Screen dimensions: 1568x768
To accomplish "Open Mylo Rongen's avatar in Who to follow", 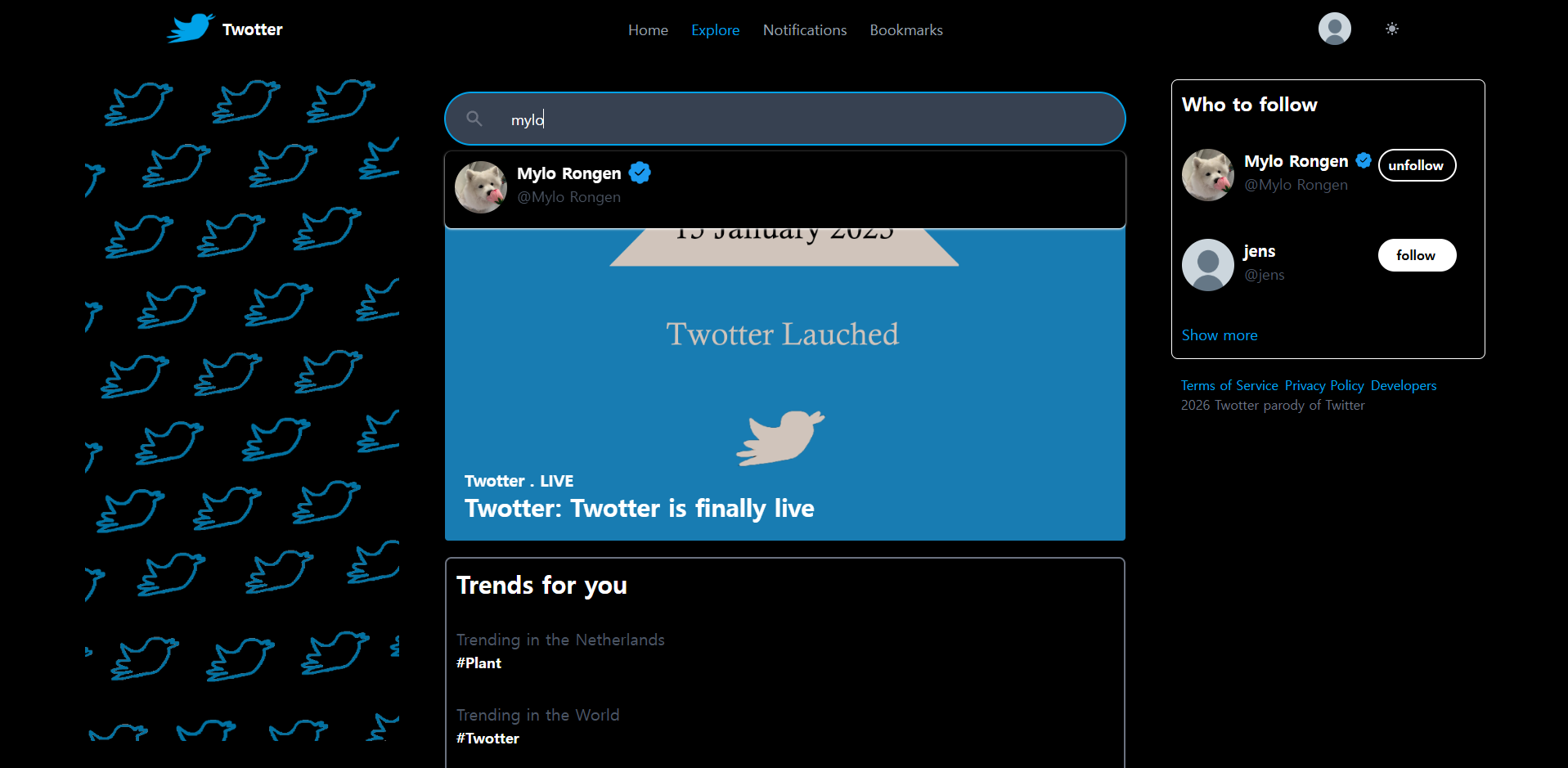I will pos(1207,175).
